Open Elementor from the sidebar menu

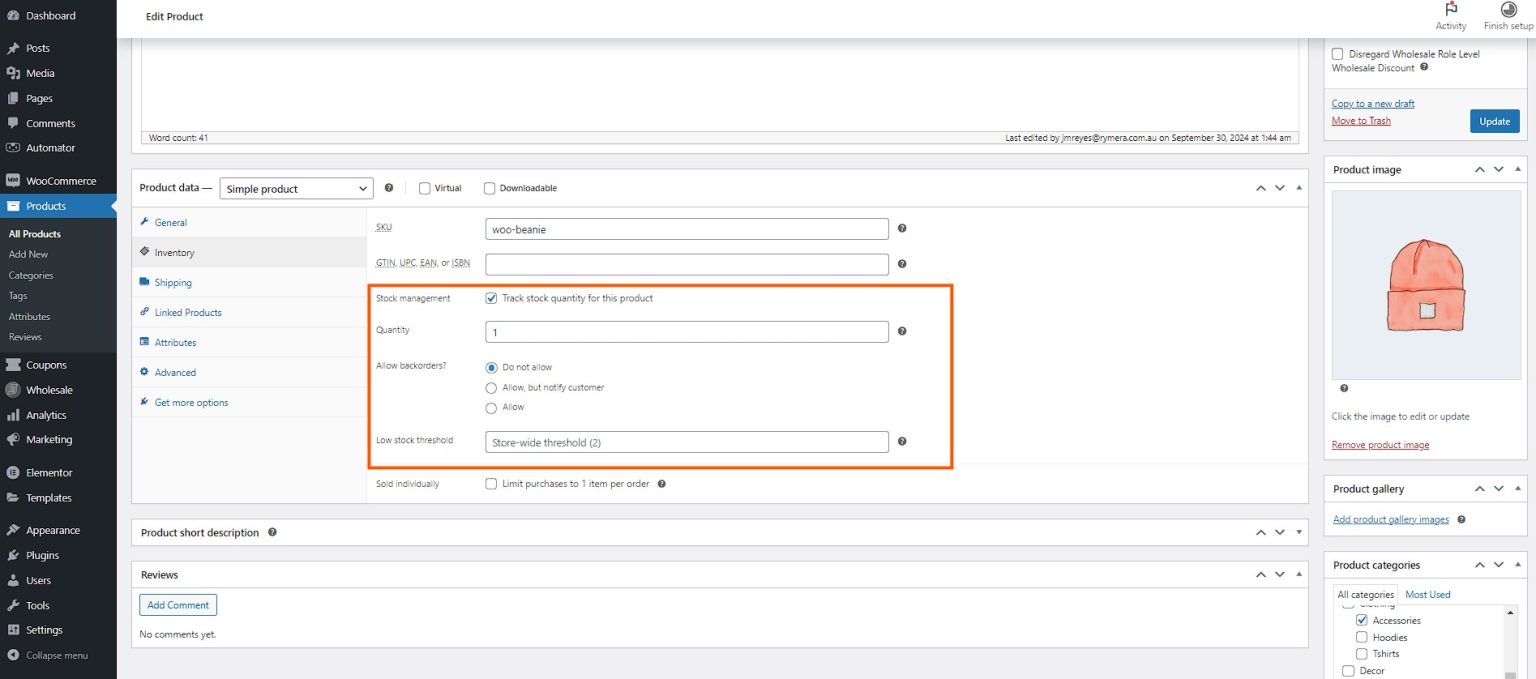[x=50, y=471]
